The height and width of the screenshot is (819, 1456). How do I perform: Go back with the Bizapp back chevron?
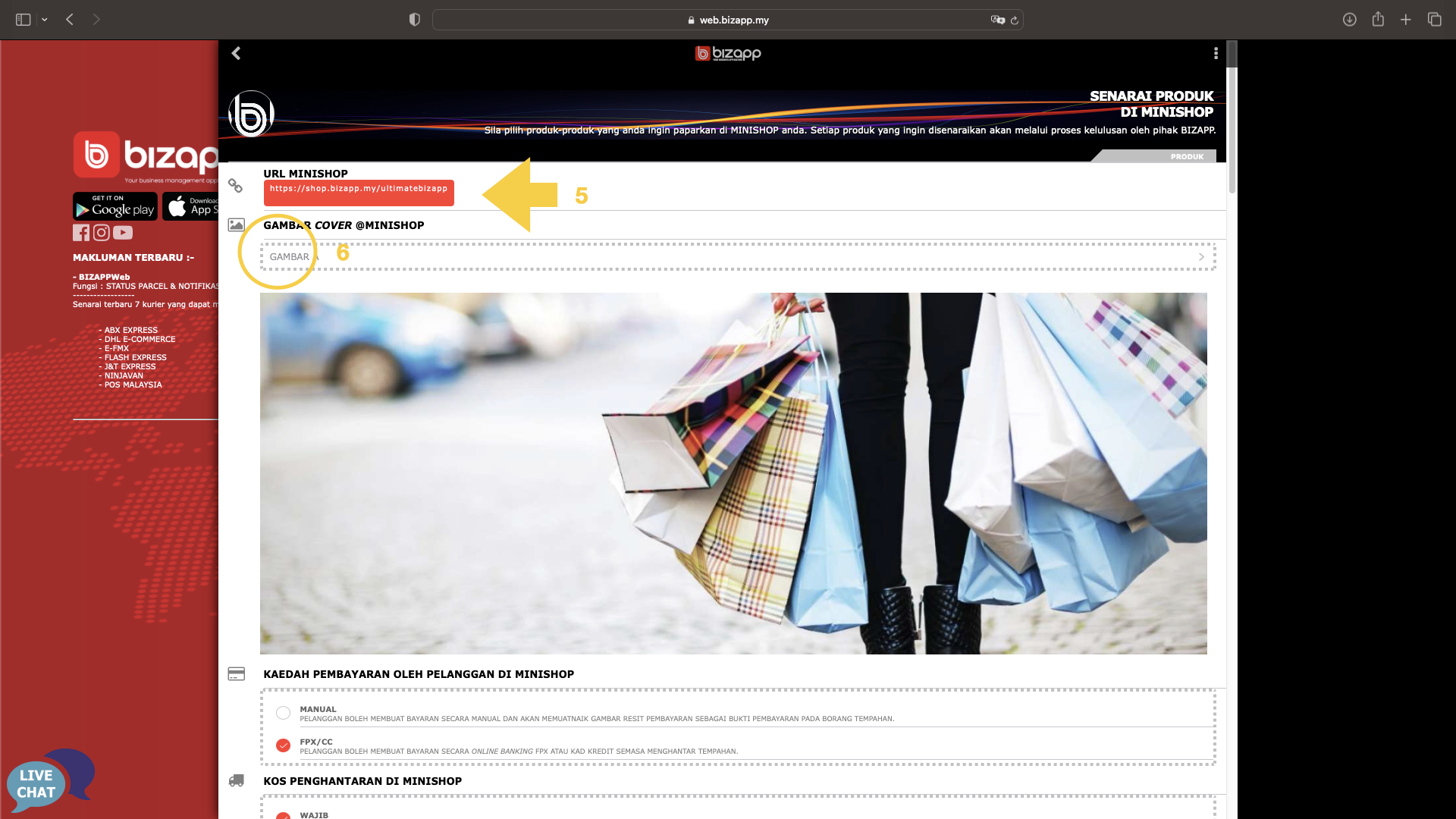coord(236,53)
